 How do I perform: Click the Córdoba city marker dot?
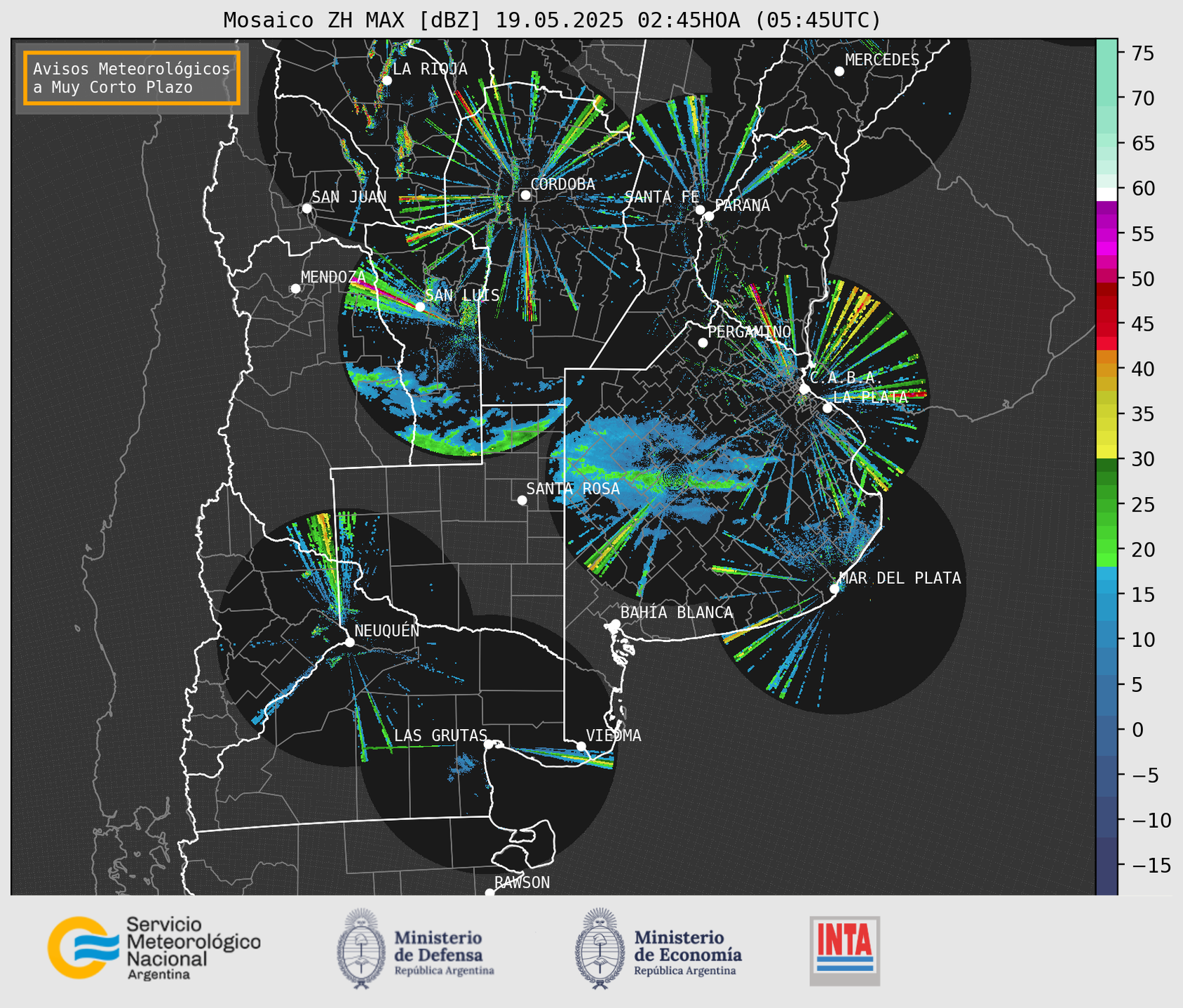coord(525,195)
